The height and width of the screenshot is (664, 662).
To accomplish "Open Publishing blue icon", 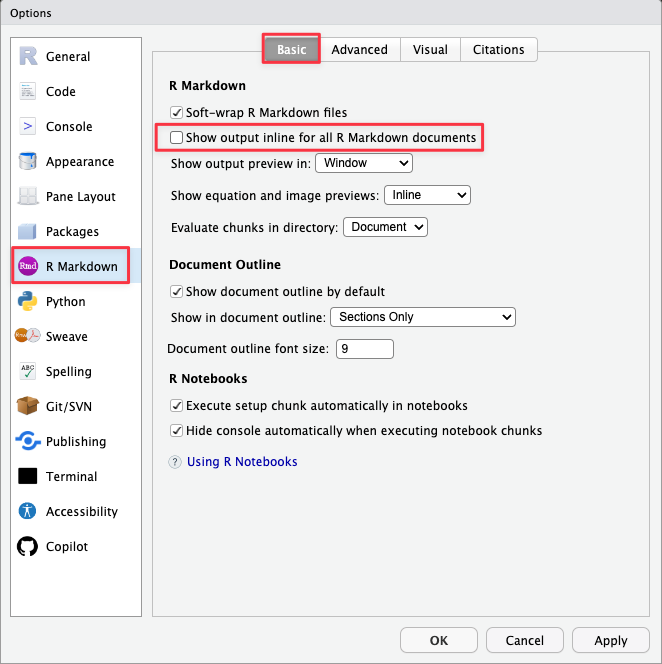I will pyautogui.click(x=28, y=441).
